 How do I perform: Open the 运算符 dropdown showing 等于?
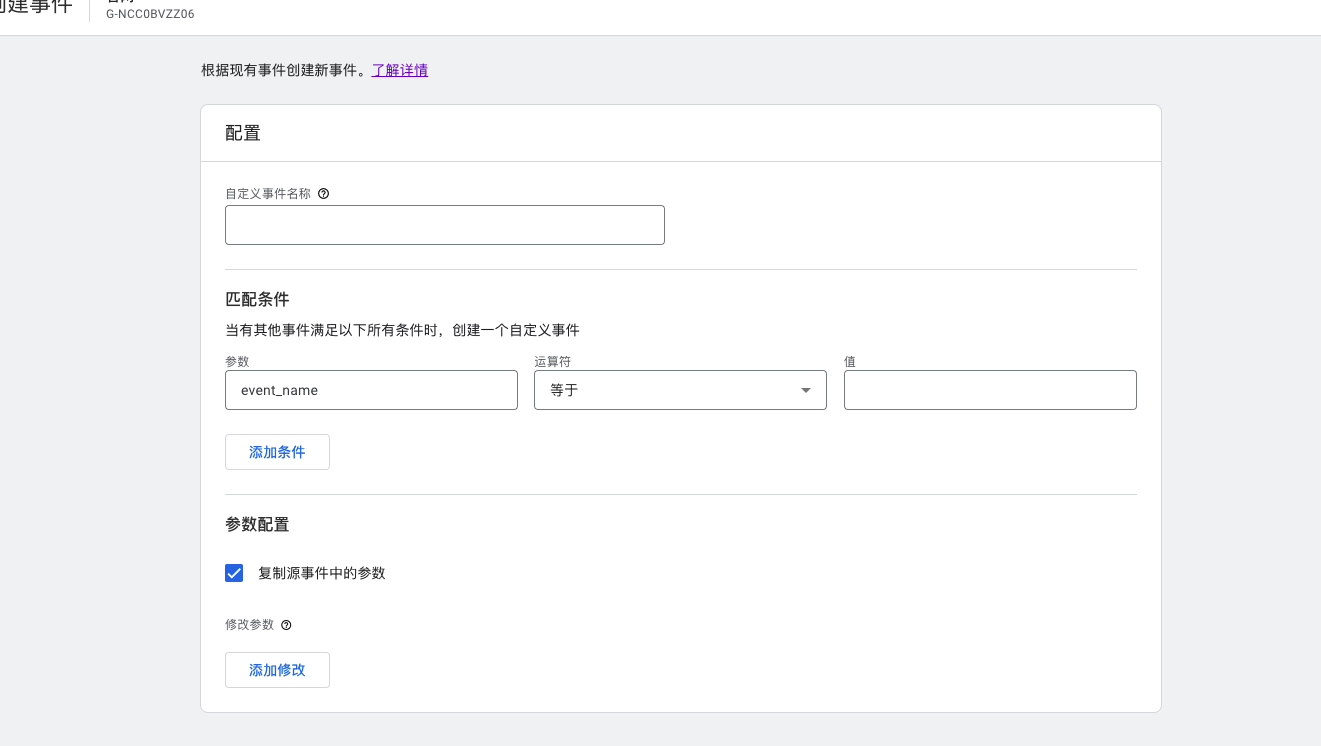[680, 390]
